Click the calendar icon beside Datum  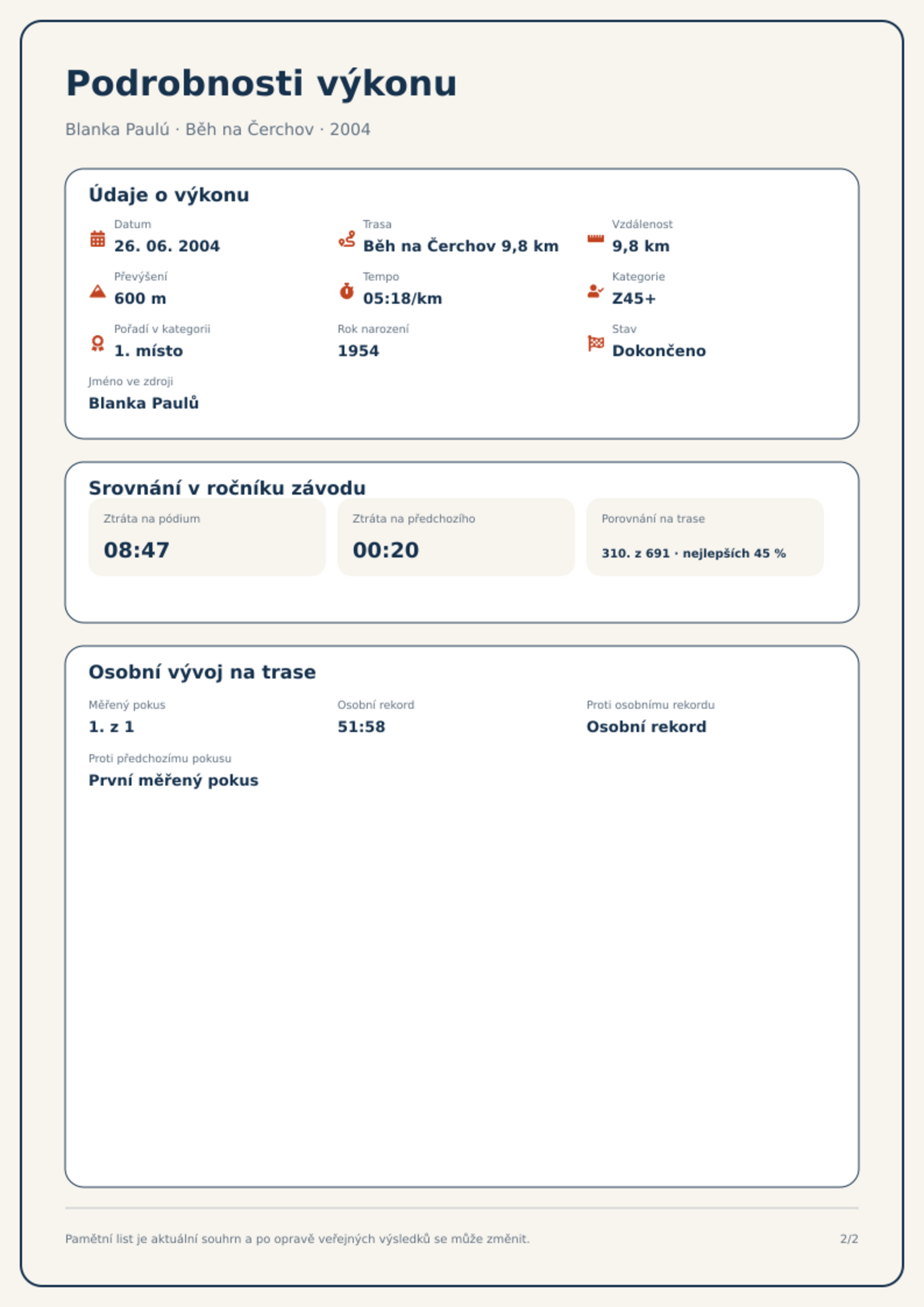98,239
